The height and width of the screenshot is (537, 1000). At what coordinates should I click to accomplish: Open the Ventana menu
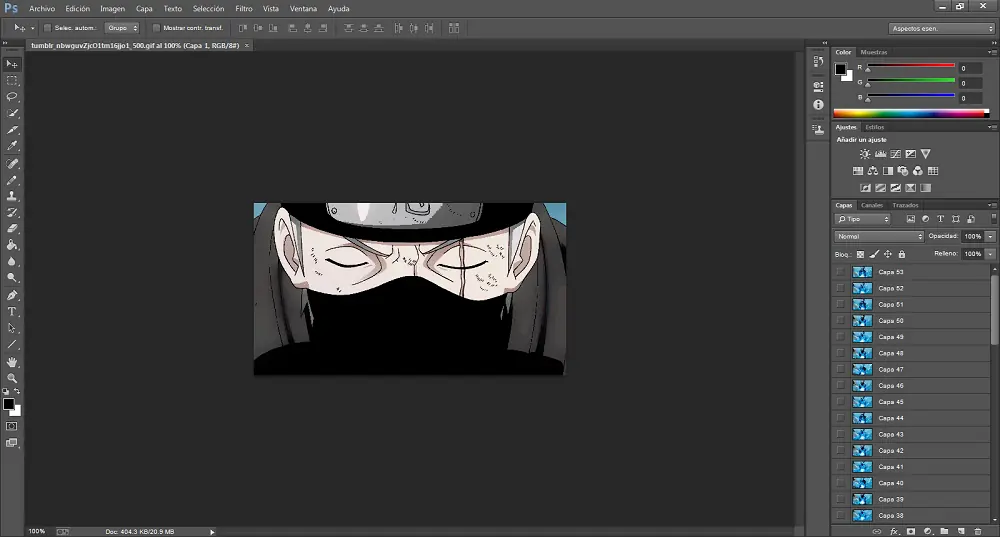303,9
